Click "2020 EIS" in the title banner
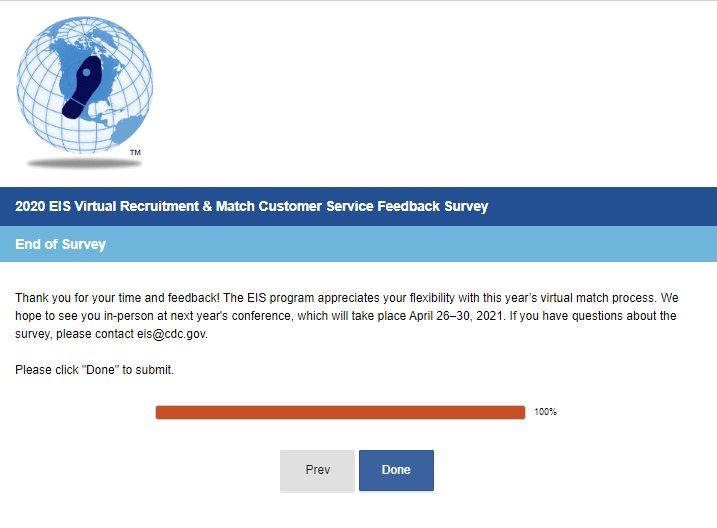 point(43,207)
